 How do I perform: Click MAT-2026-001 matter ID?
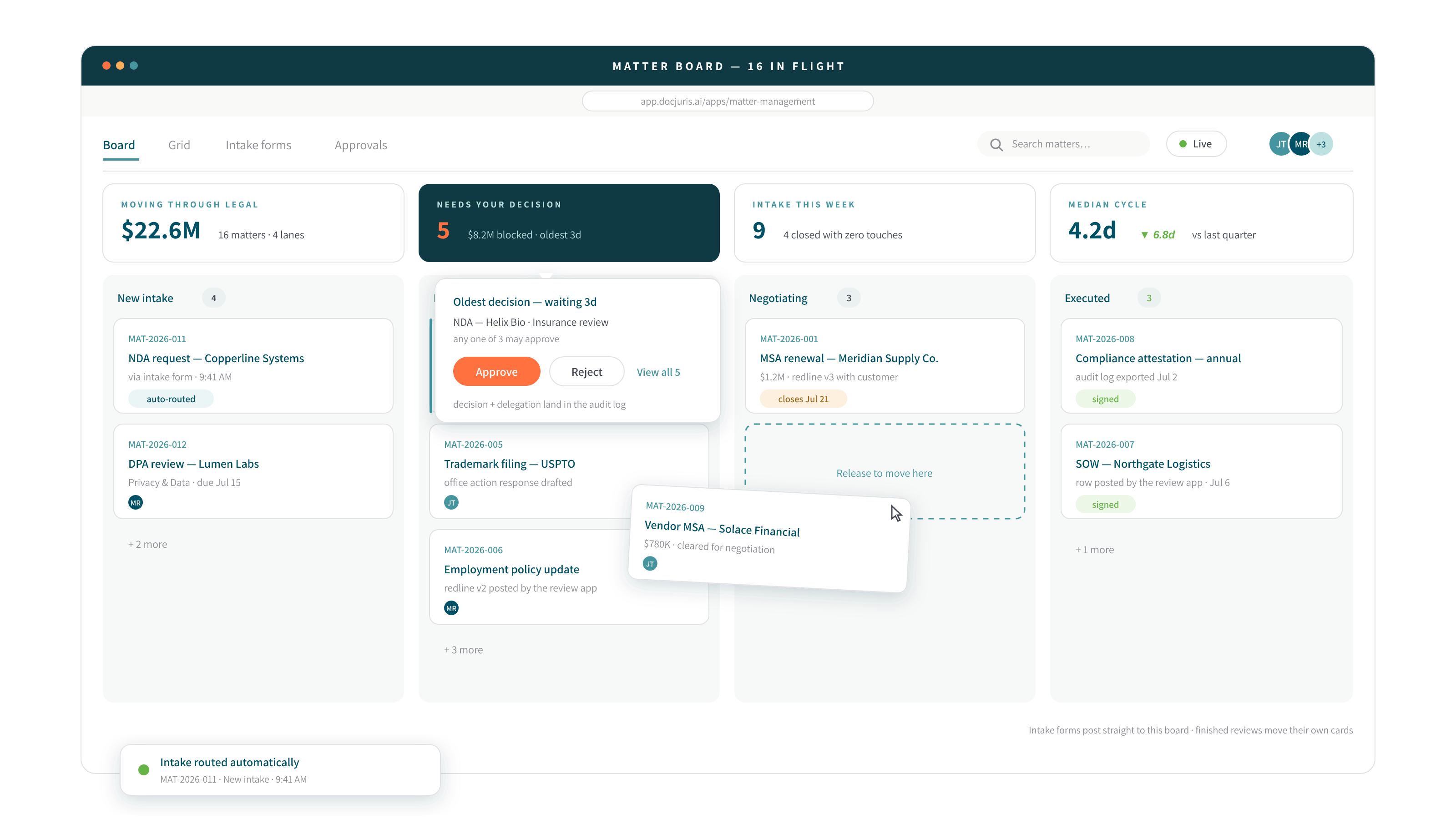(x=789, y=339)
